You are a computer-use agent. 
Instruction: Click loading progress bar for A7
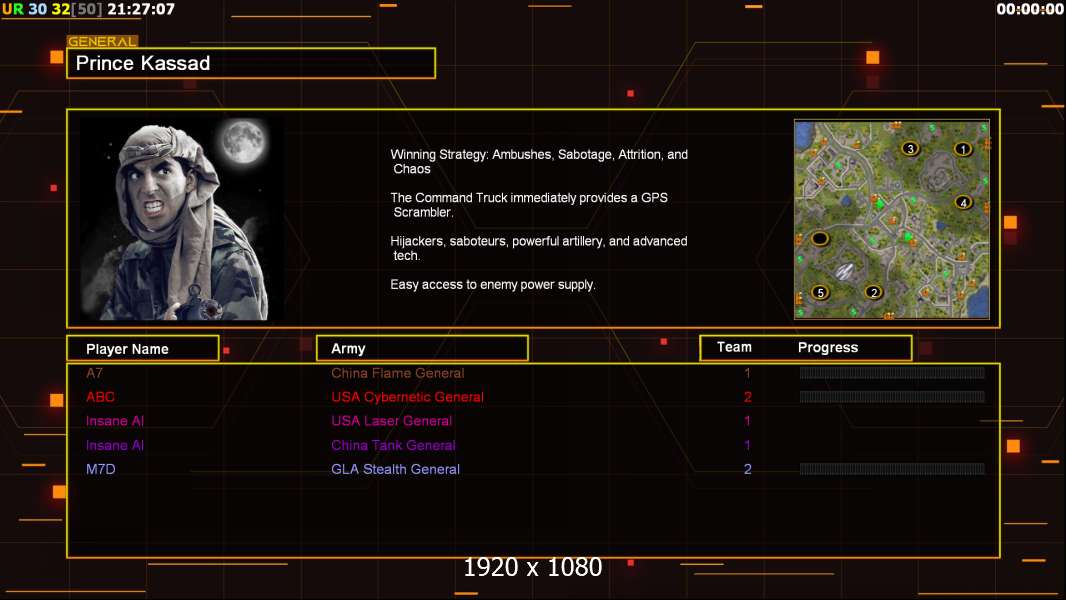[x=892, y=372]
